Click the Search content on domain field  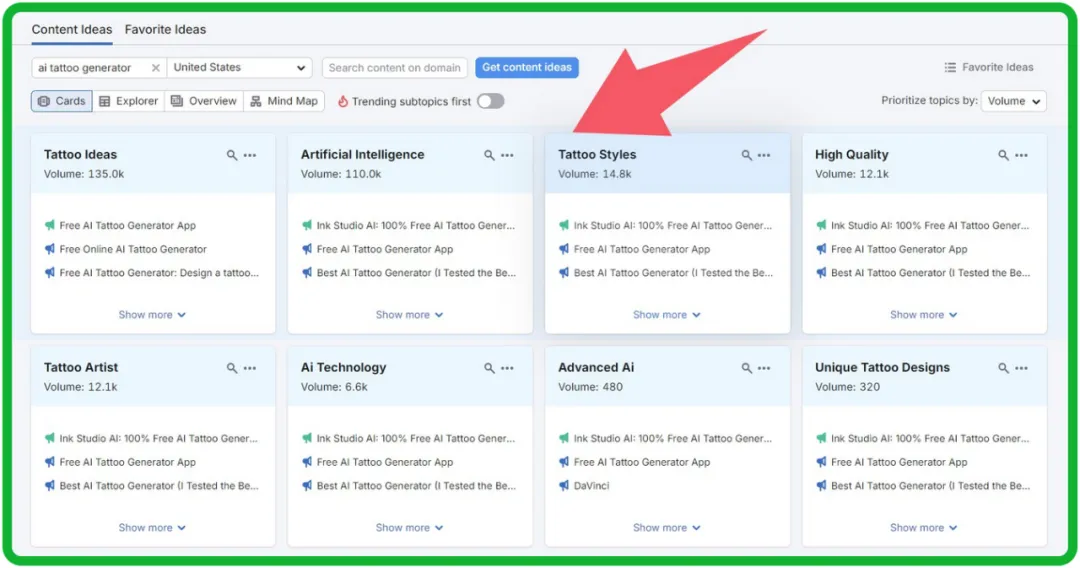pyautogui.click(x=394, y=68)
